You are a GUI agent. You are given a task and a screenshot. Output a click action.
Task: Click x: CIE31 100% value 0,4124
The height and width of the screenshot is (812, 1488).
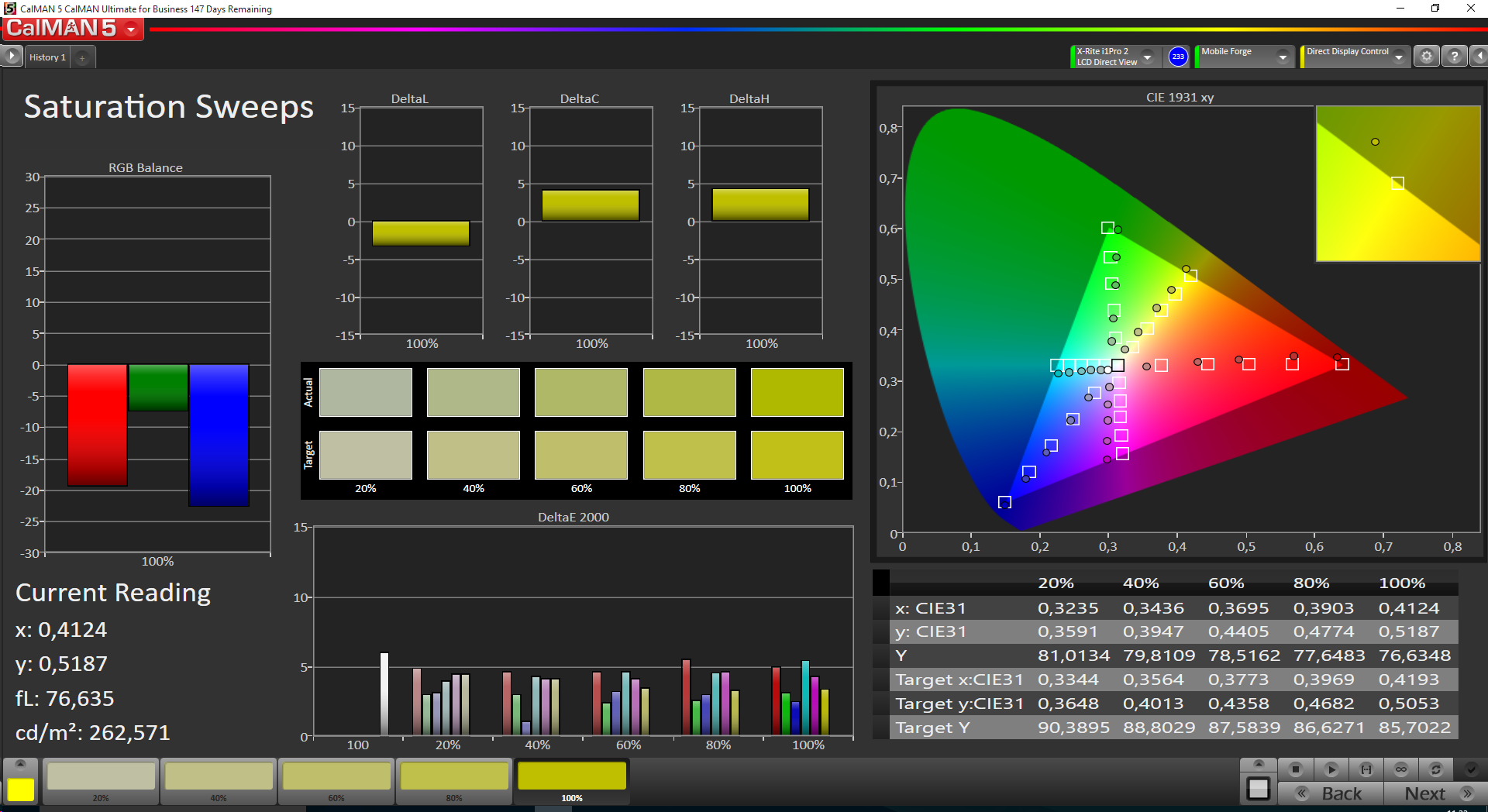click(x=1408, y=608)
